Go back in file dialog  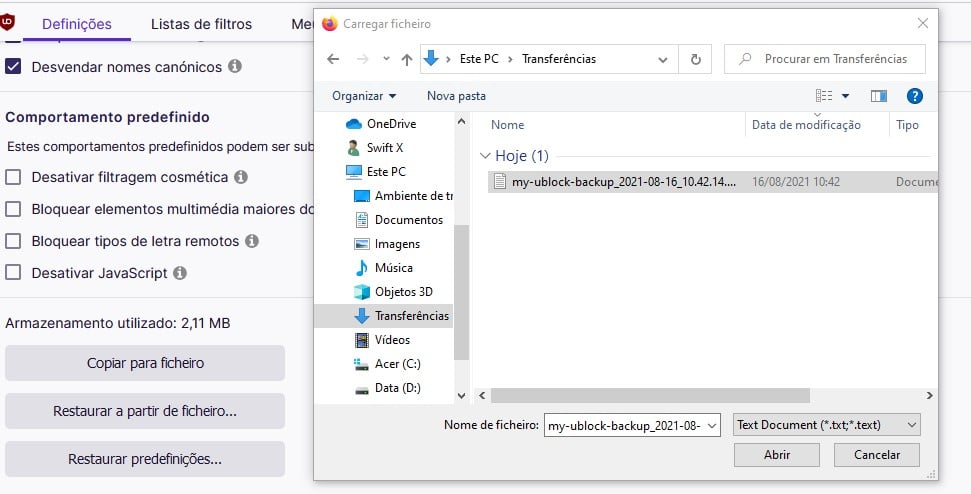[333, 59]
